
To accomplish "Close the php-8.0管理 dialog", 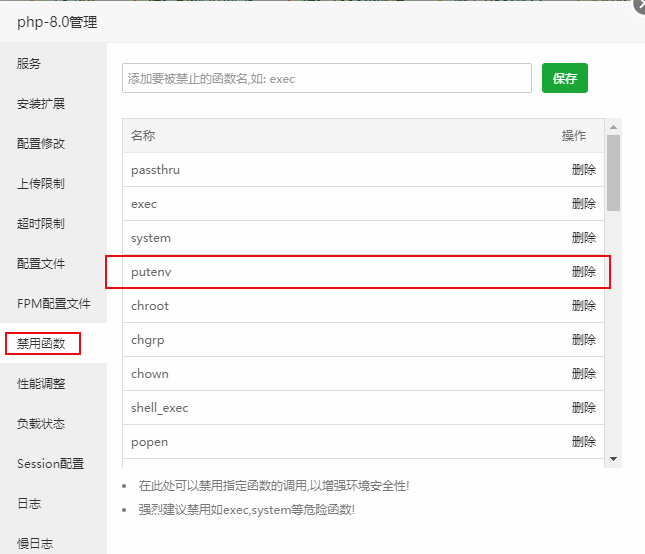I will (x=640, y=6).
